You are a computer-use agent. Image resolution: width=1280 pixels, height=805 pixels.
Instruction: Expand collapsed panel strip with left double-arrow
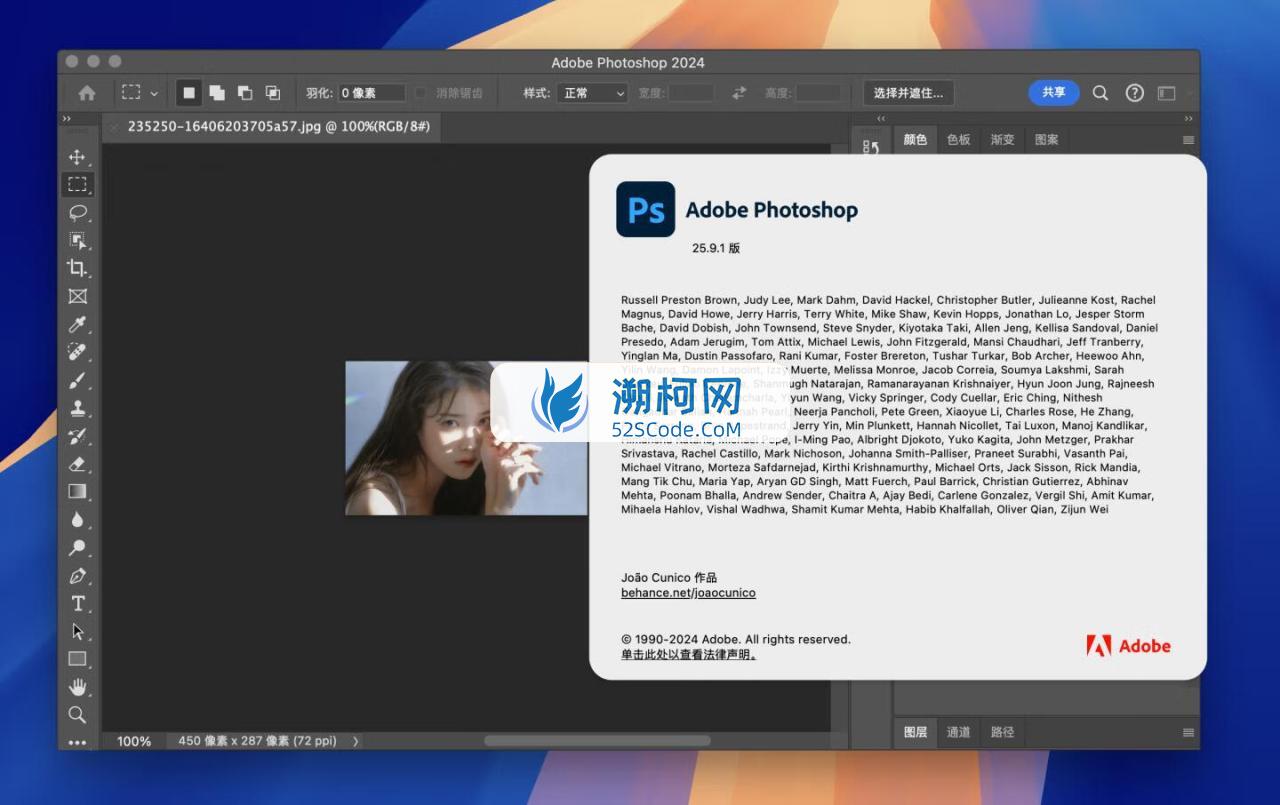pyautogui.click(x=880, y=119)
